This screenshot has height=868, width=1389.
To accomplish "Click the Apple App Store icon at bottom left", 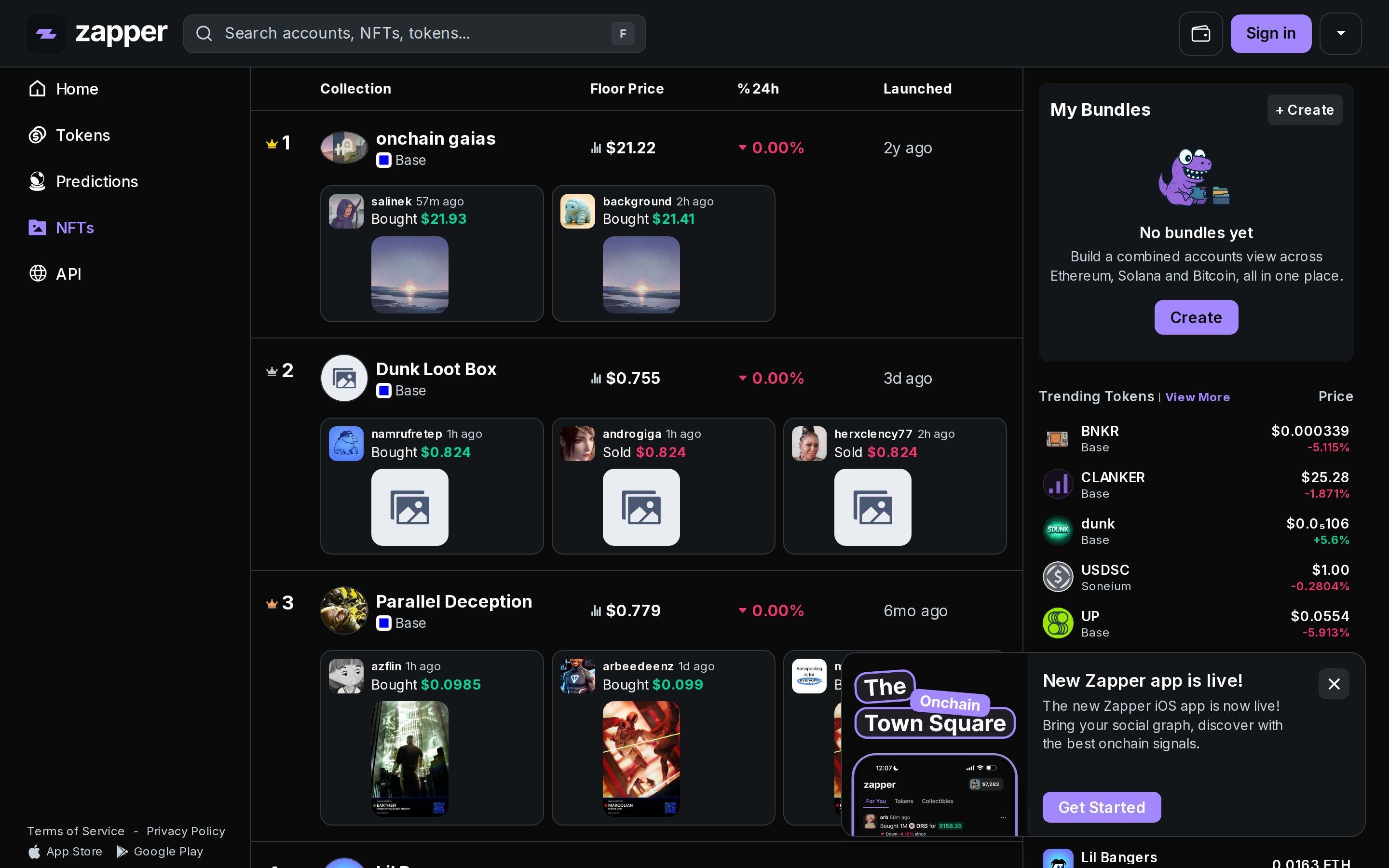I will pyautogui.click(x=34, y=851).
